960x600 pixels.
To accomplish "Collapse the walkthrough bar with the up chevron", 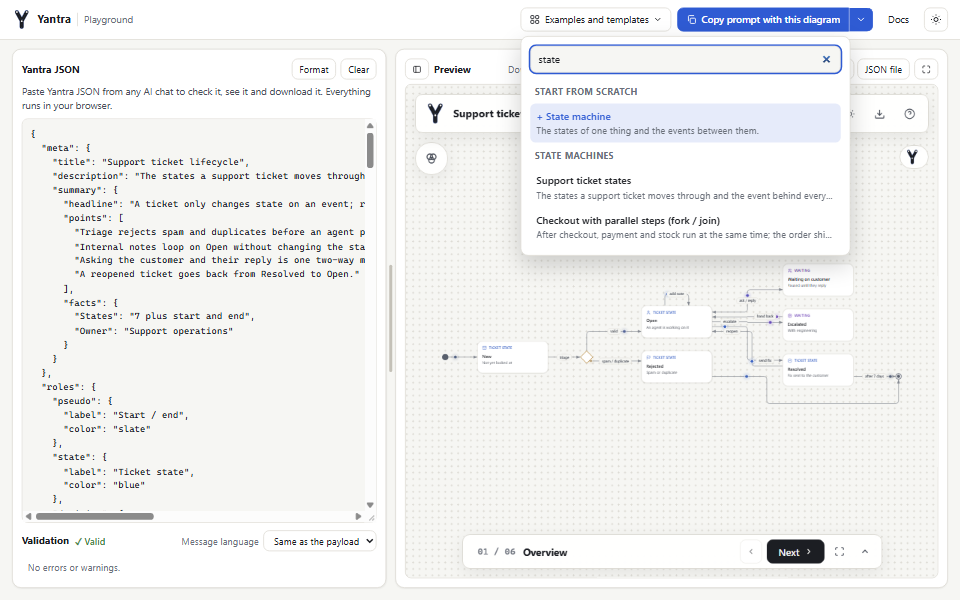I will (x=864, y=552).
